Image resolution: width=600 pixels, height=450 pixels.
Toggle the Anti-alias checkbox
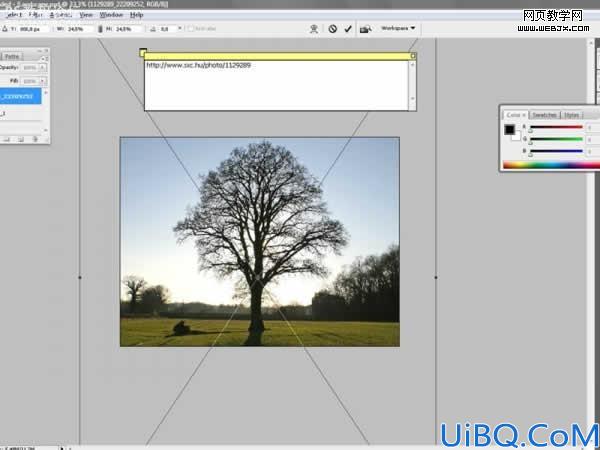(x=191, y=29)
